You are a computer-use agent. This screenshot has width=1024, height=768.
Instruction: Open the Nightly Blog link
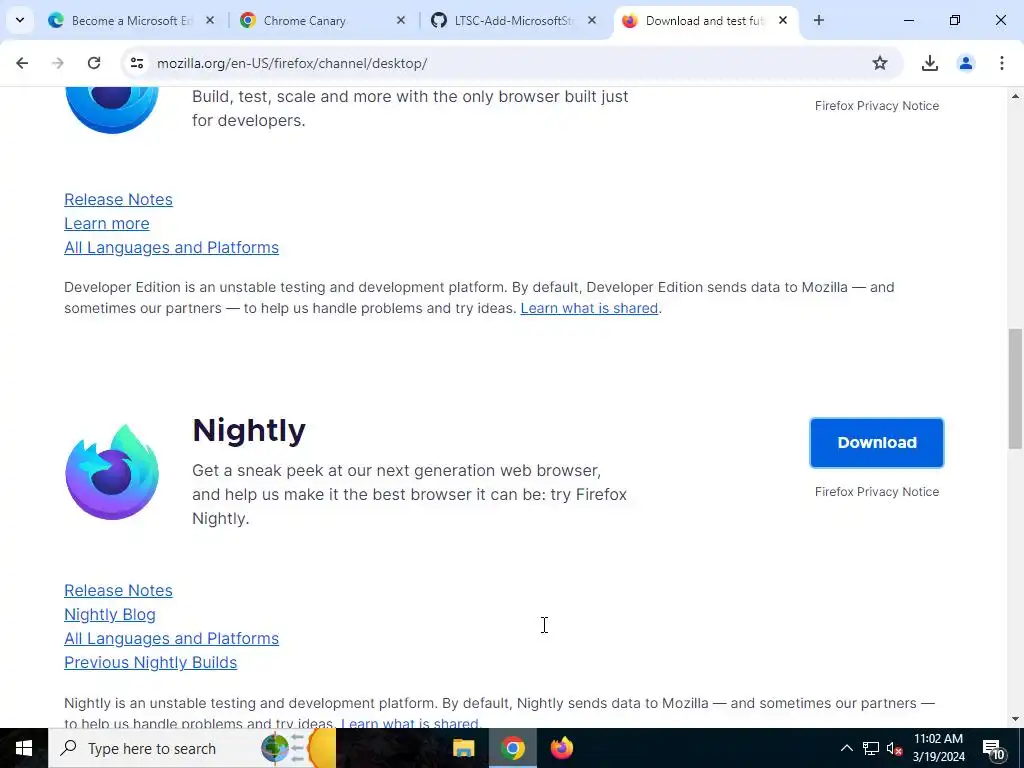tap(110, 615)
